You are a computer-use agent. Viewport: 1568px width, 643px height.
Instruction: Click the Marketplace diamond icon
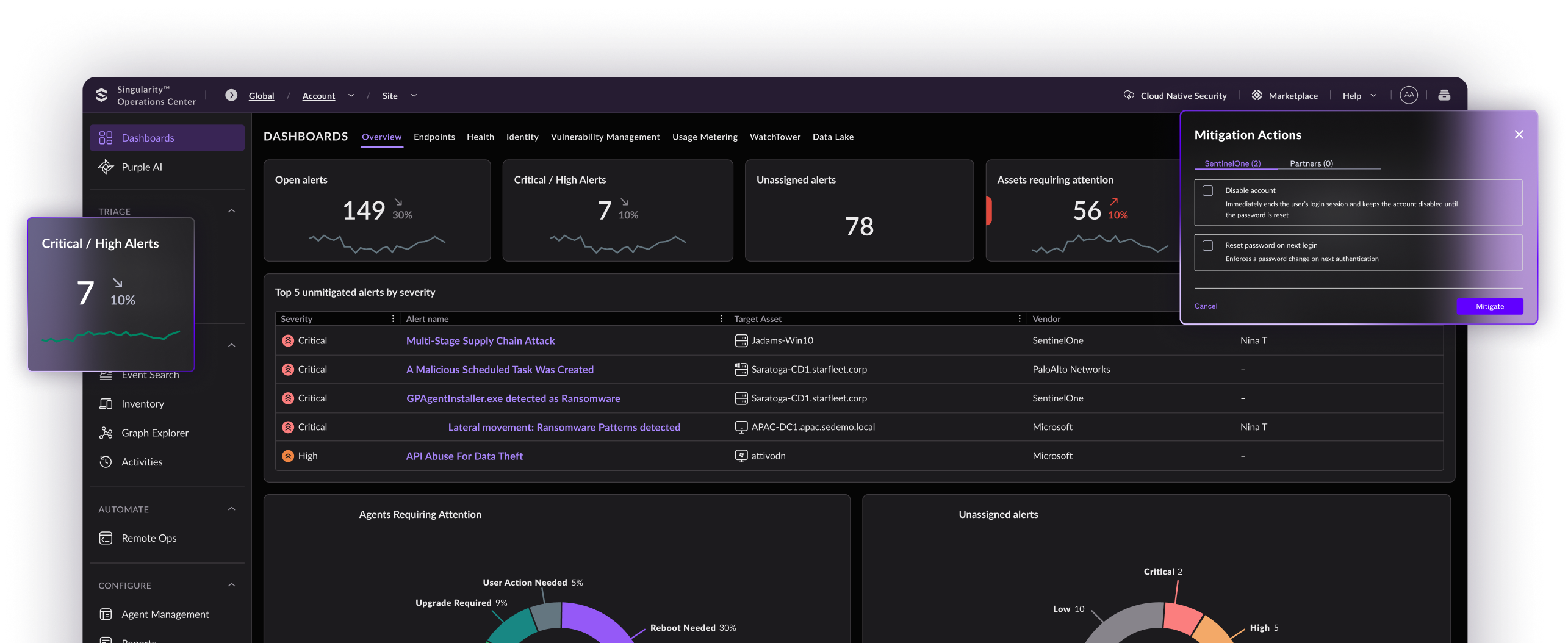tap(1257, 95)
